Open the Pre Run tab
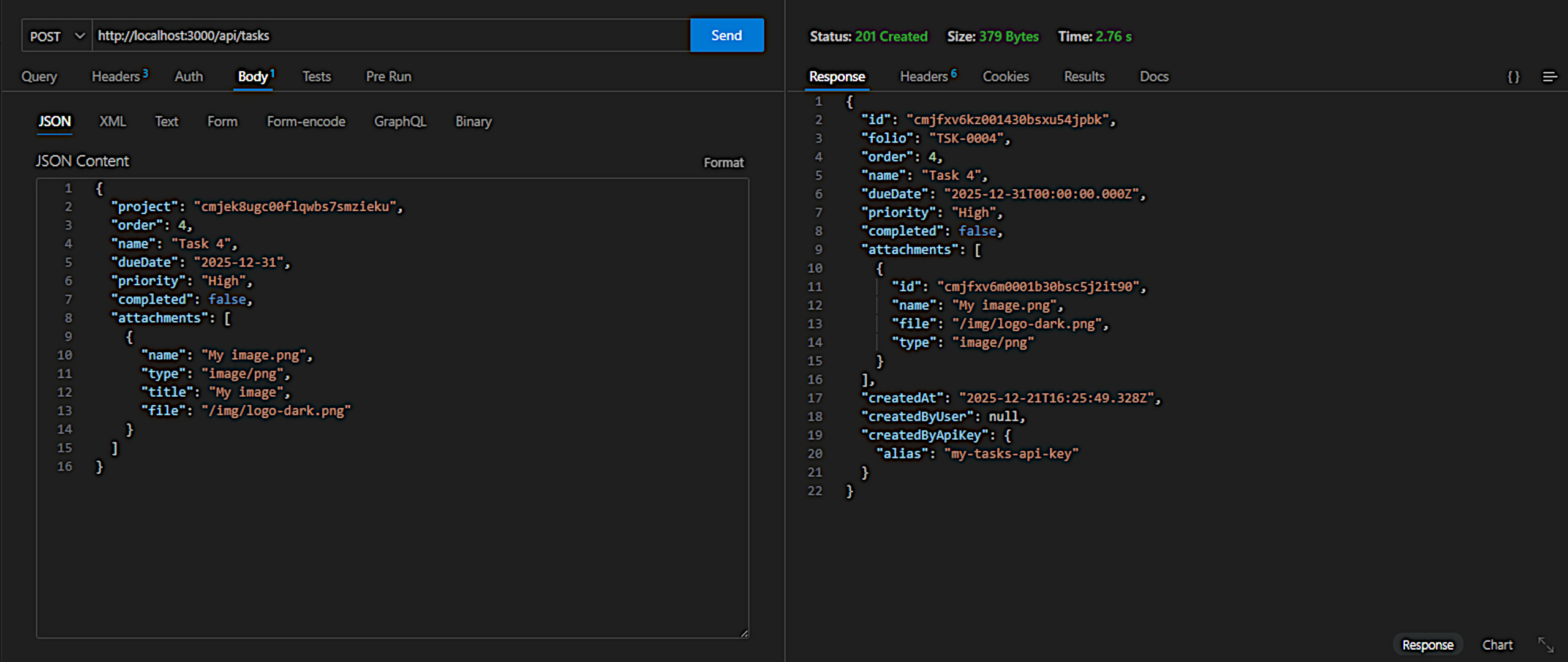The height and width of the screenshot is (662, 1568). 388,77
